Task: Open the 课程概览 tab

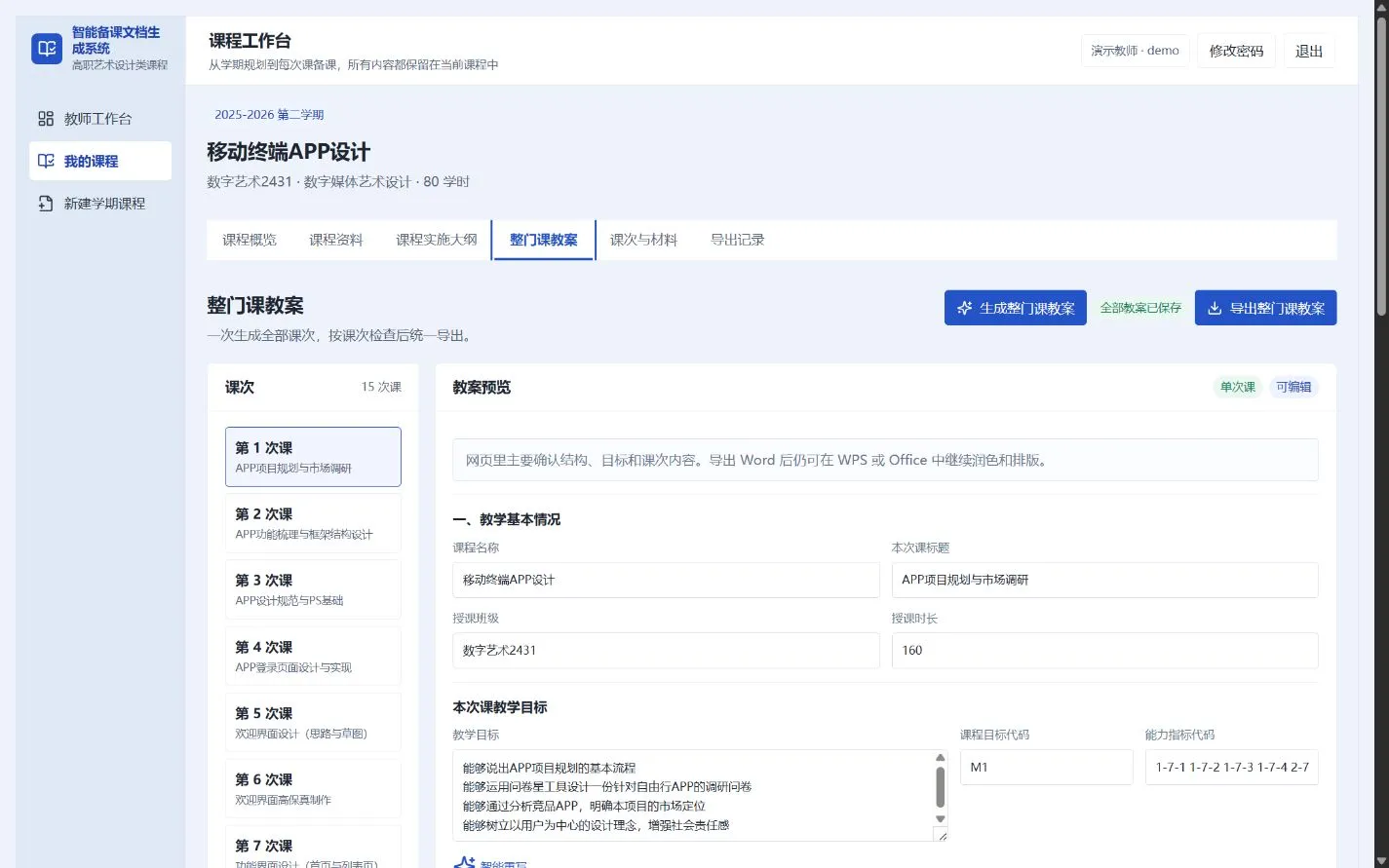Action: click(250, 240)
